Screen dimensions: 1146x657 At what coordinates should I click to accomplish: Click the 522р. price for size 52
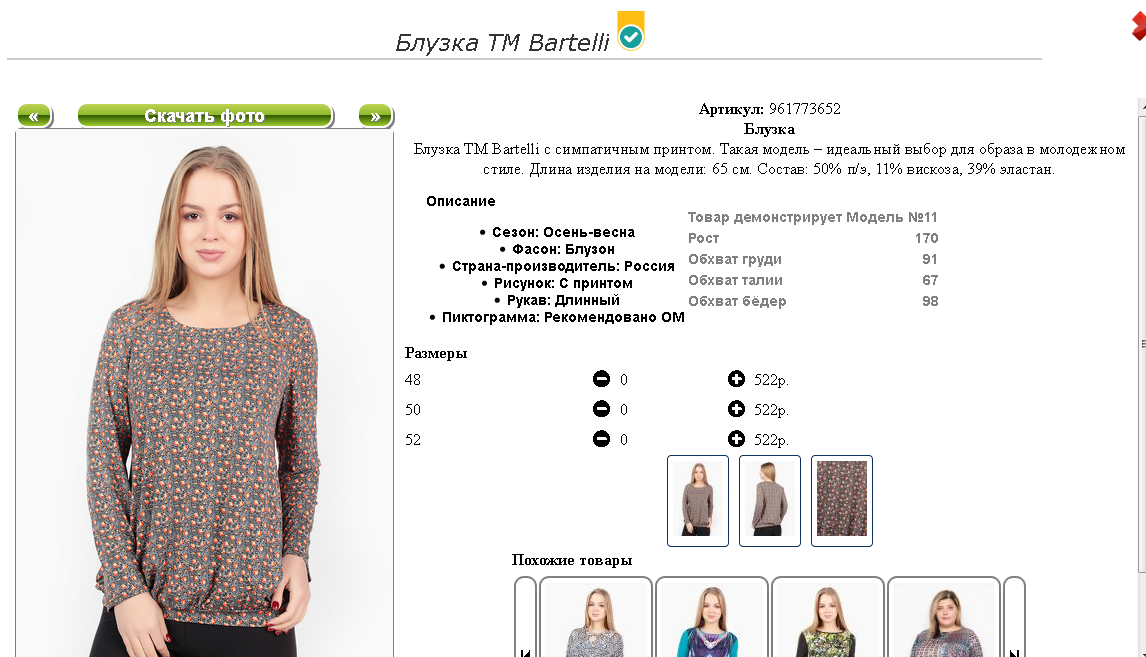click(772, 440)
